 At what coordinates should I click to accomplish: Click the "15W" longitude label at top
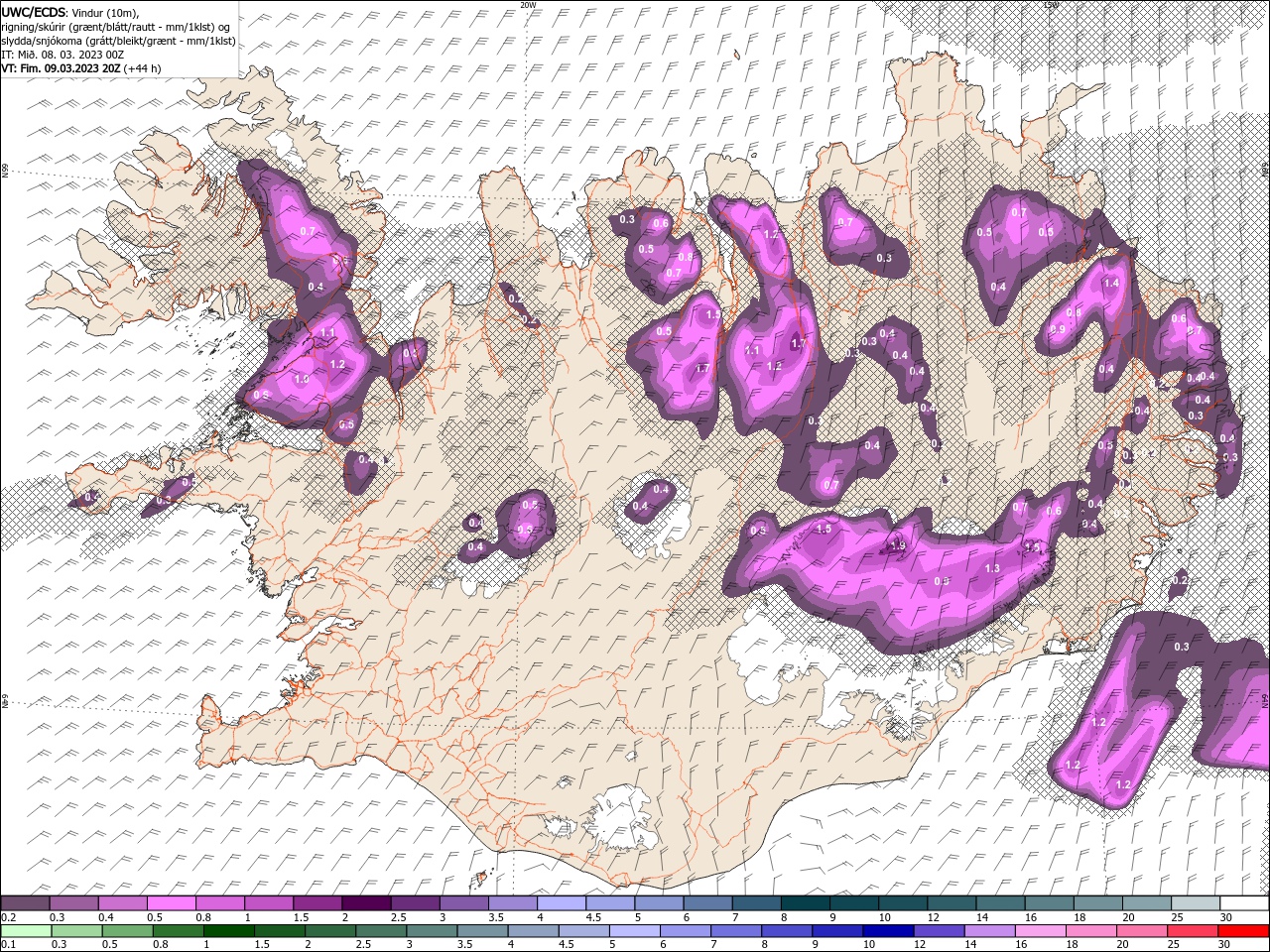click(x=1050, y=5)
